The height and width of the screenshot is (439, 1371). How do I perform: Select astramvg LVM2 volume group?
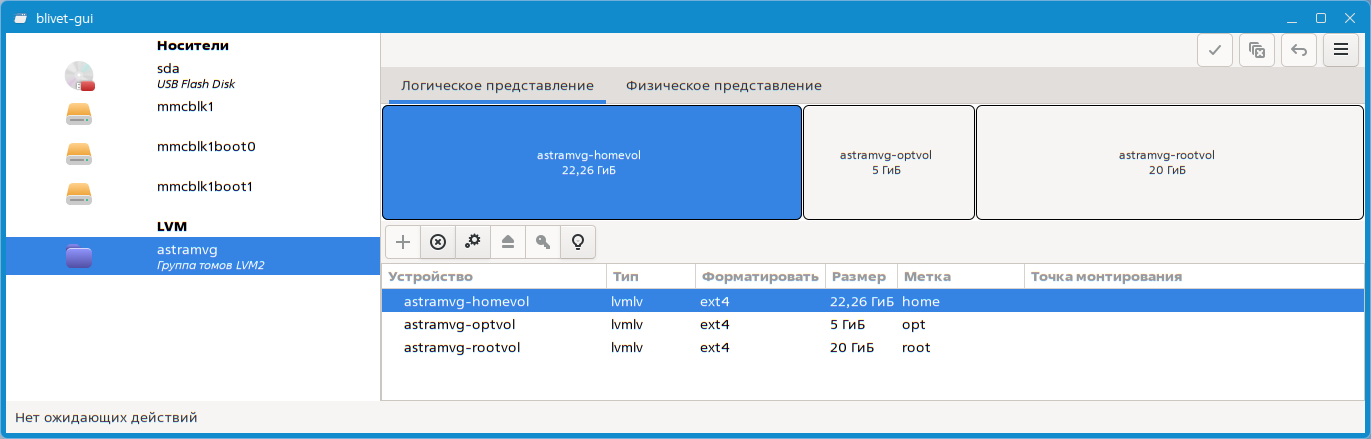(x=190, y=256)
